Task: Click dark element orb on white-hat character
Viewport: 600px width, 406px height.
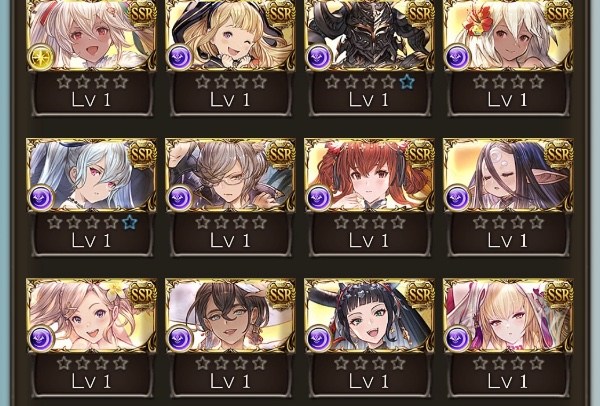Action: point(180,338)
